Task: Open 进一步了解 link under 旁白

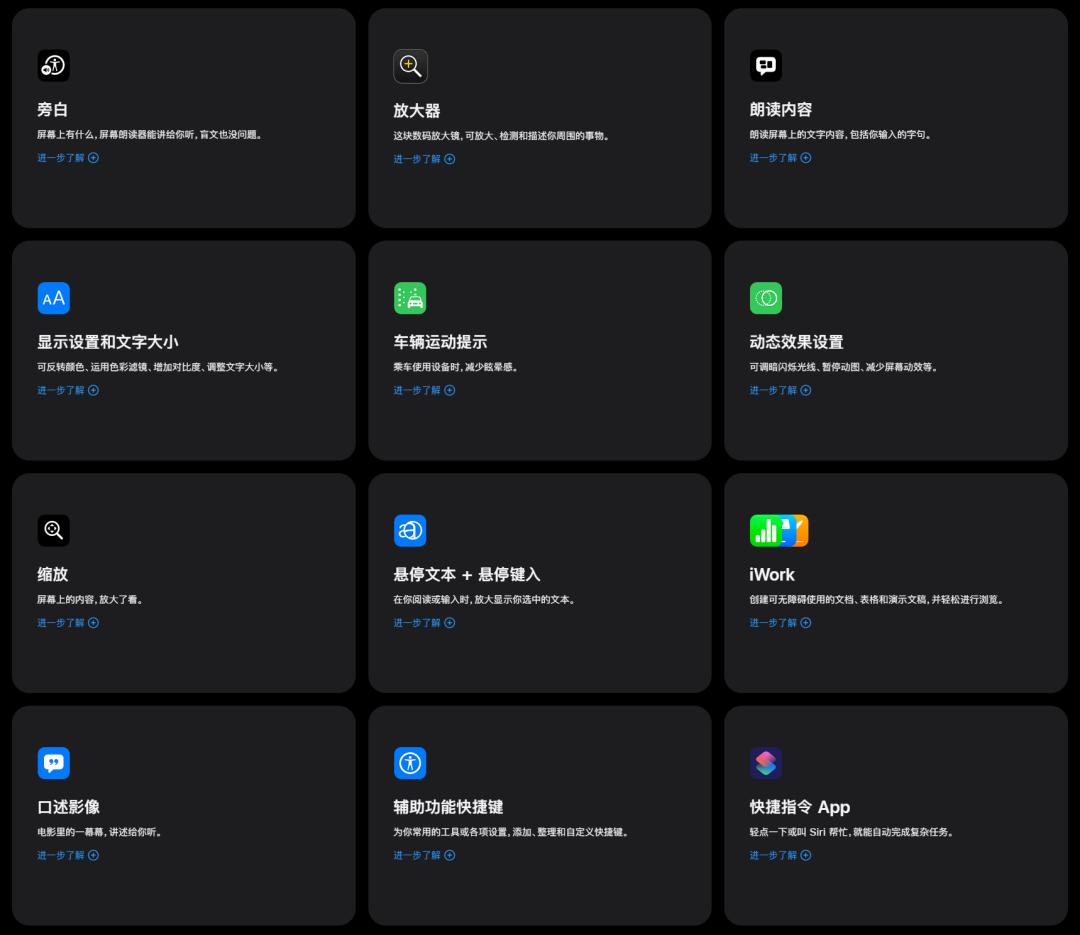Action: coord(68,158)
